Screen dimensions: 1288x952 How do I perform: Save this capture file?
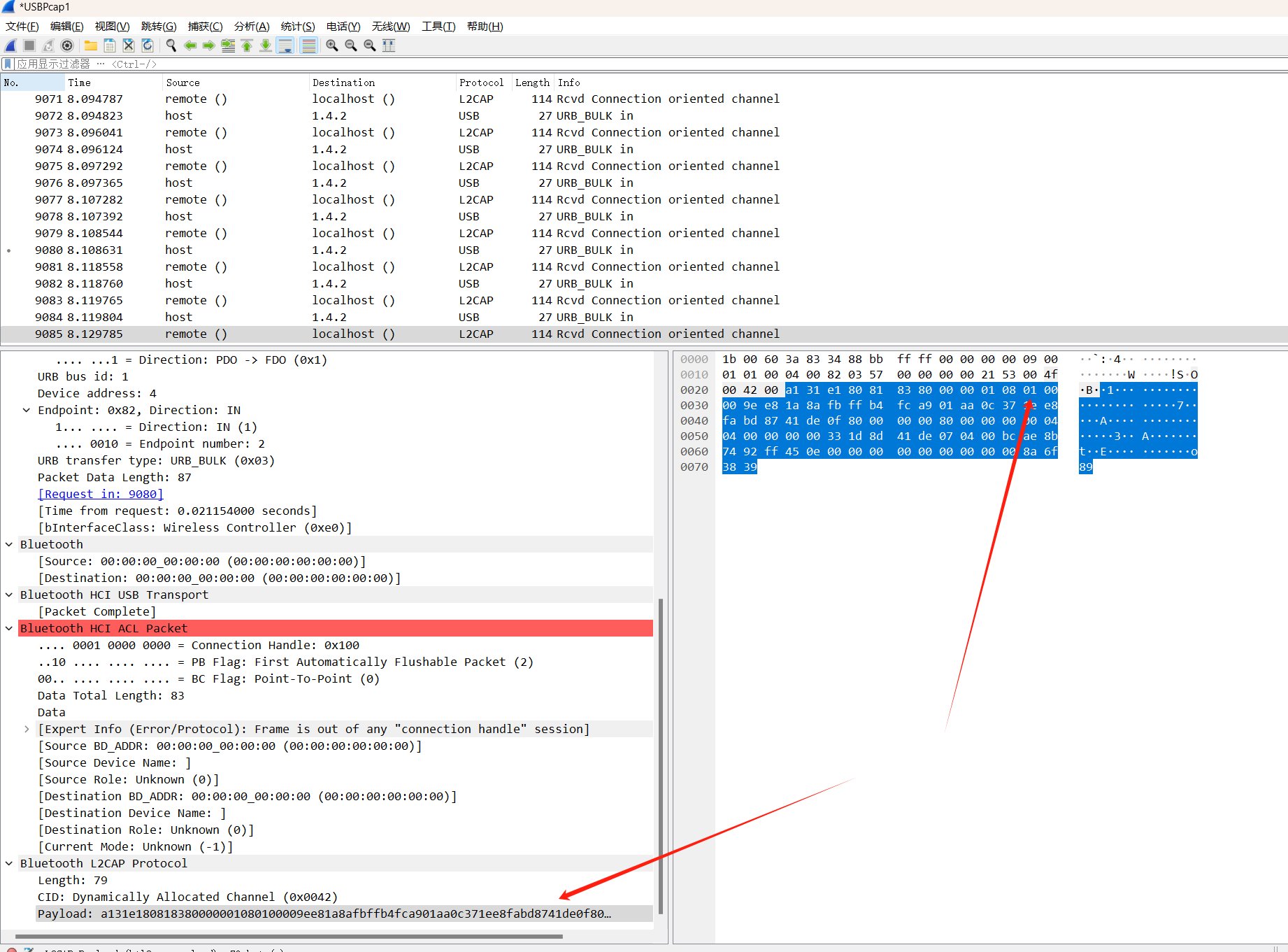click(110, 45)
